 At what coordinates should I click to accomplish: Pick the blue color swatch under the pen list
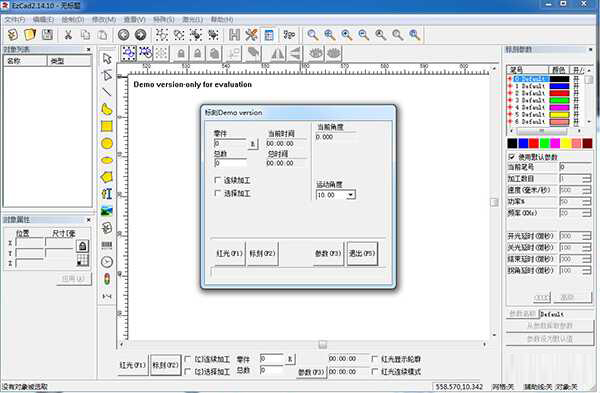pyautogui.click(x=523, y=144)
